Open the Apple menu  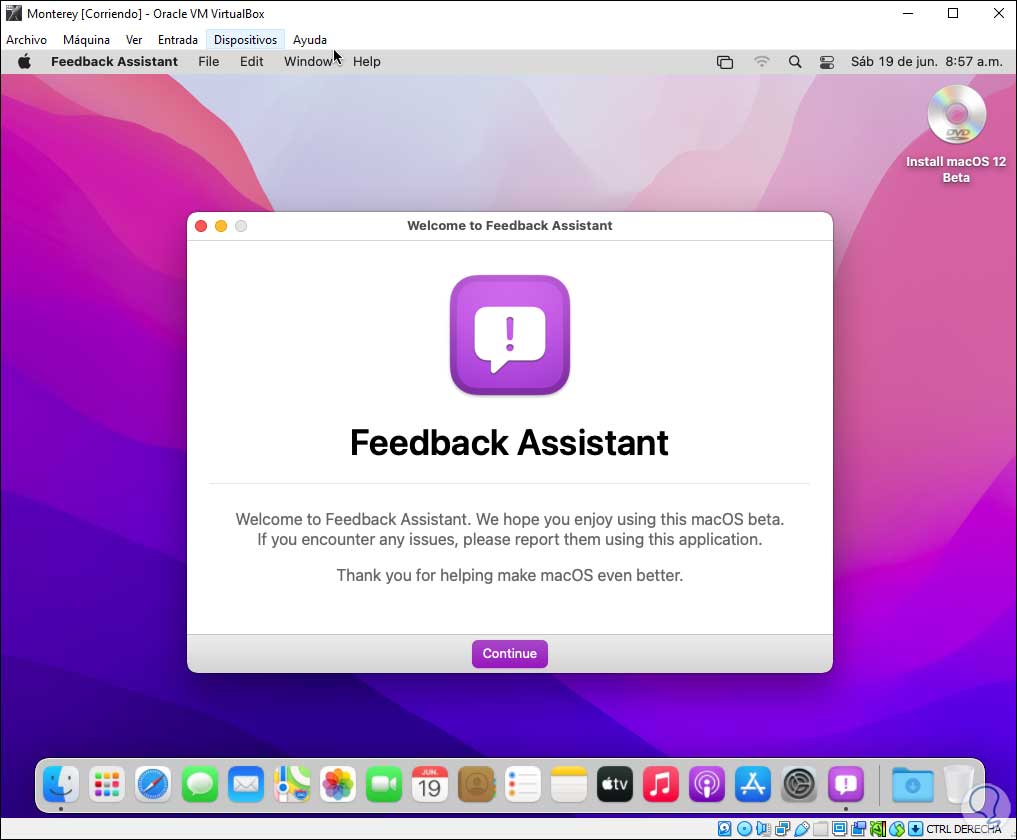point(24,62)
